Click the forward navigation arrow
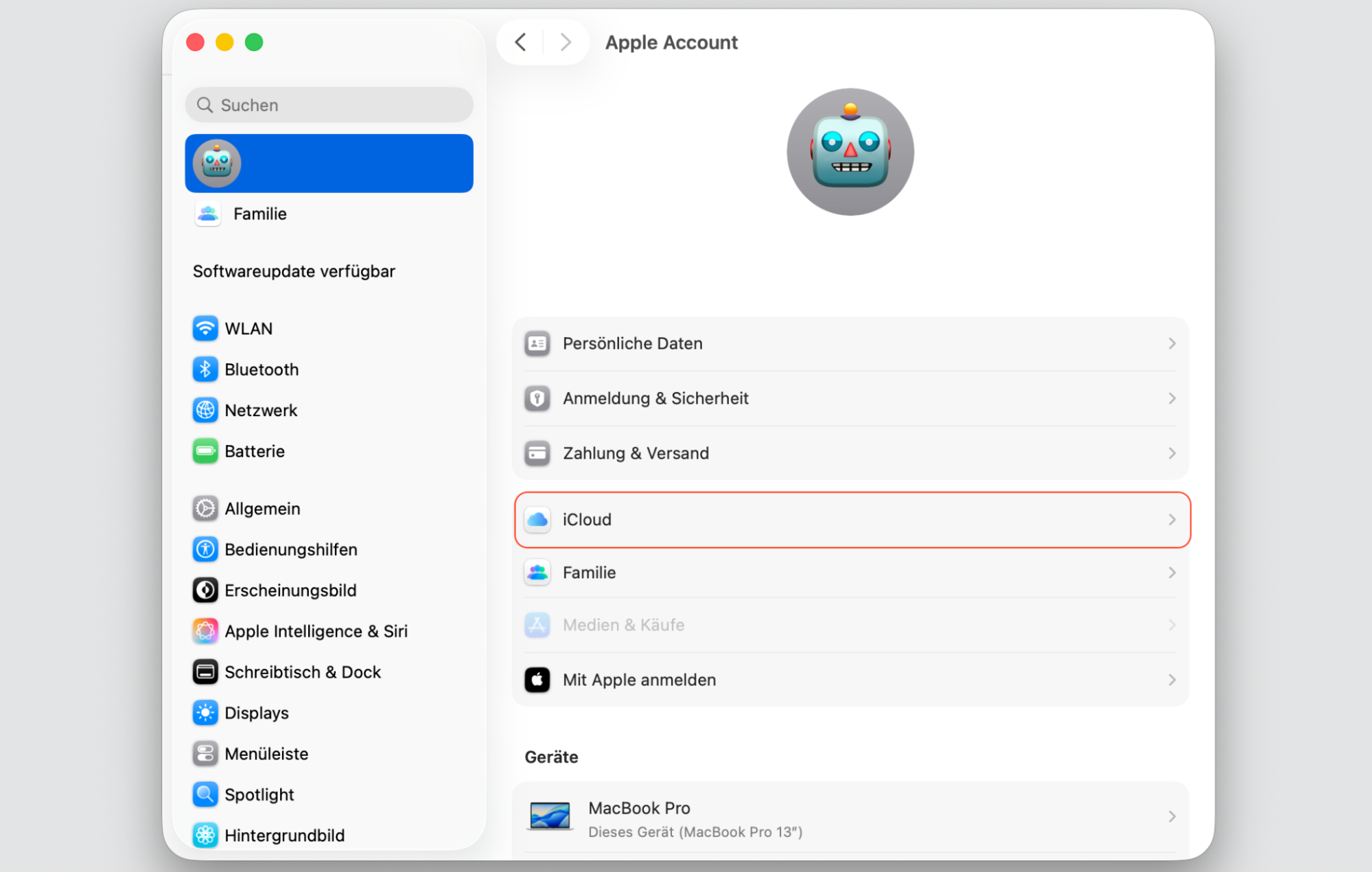 point(566,42)
